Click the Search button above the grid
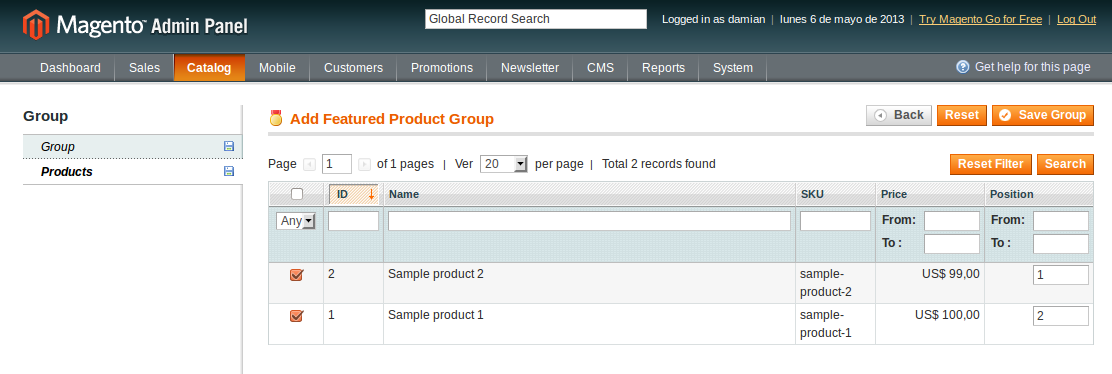This screenshot has height=374, width=1112. [1065, 164]
